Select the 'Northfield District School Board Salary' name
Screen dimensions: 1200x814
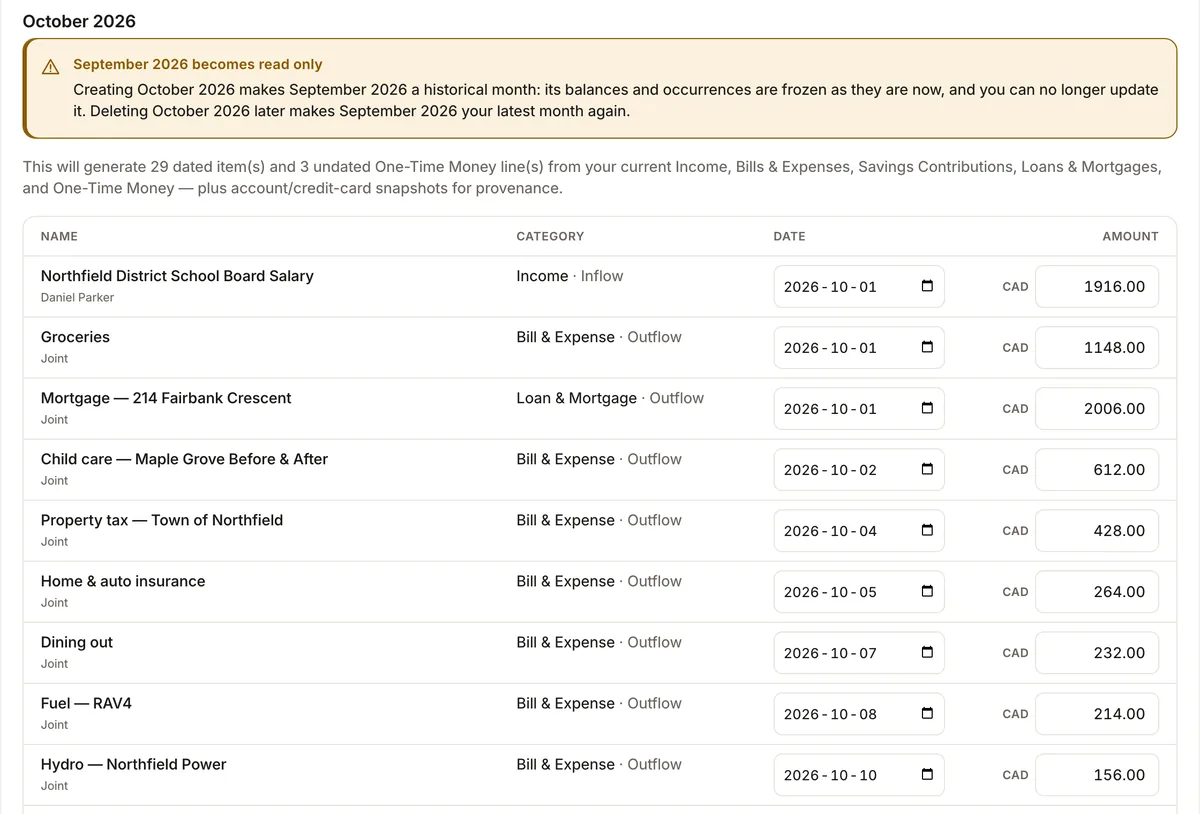tap(177, 276)
